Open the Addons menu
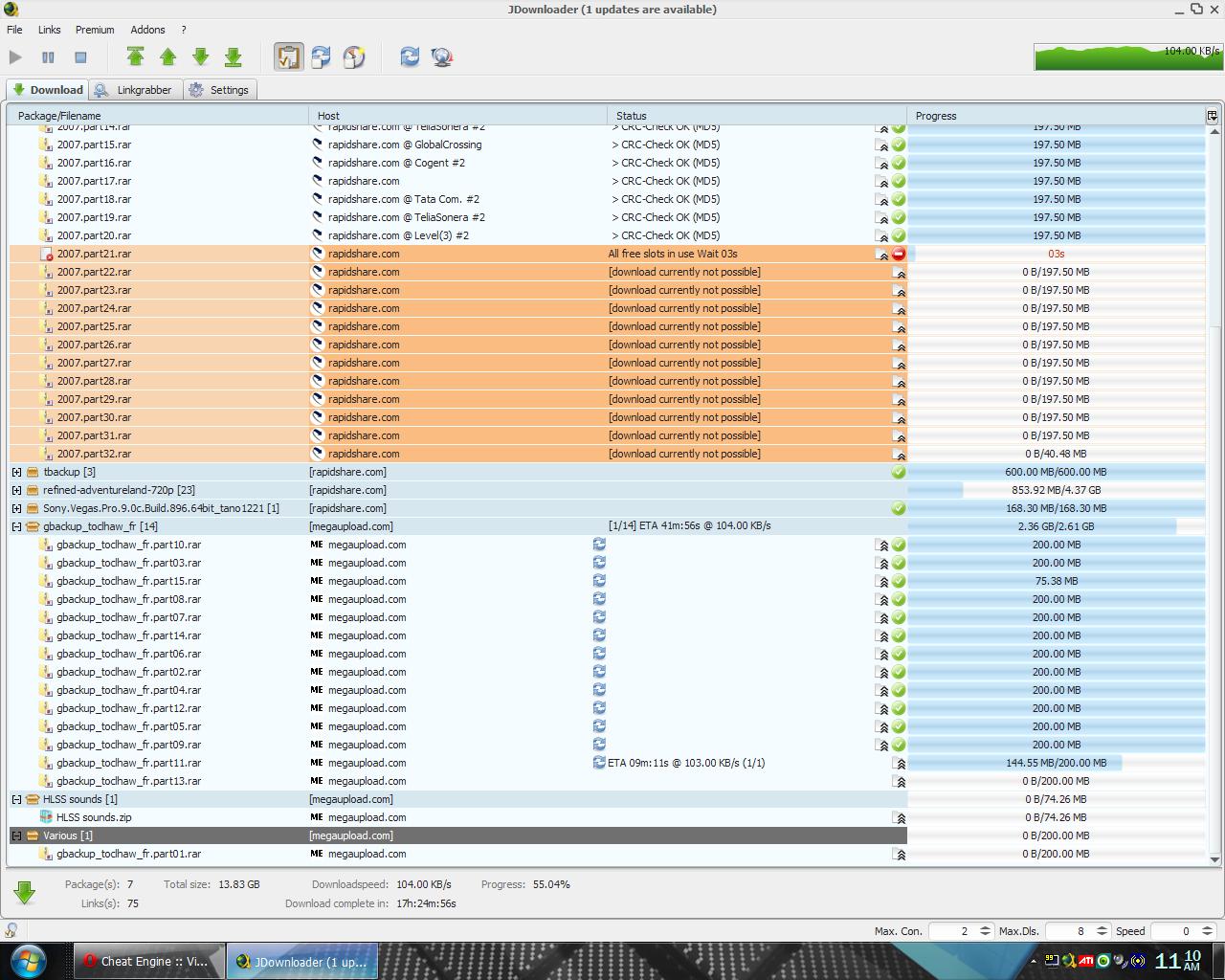The width and height of the screenshot is (1225, 980). click(147, 30)
